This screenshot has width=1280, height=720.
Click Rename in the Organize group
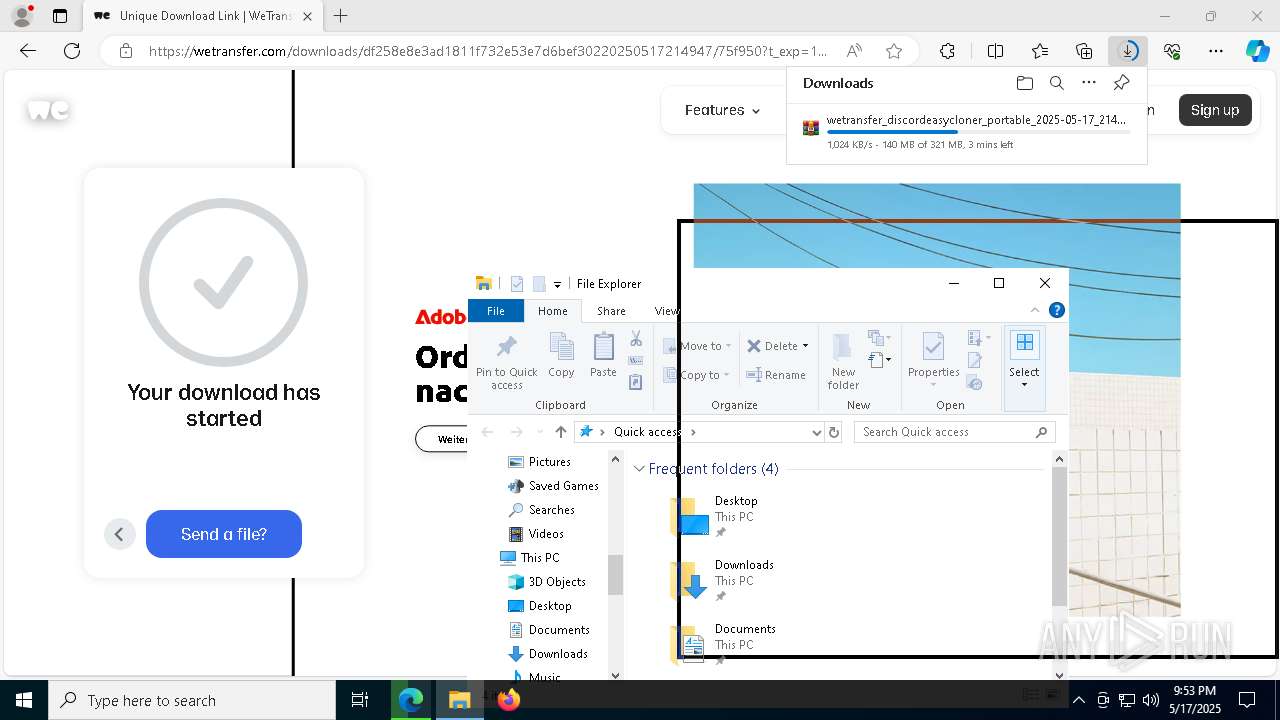coord(776,375)
